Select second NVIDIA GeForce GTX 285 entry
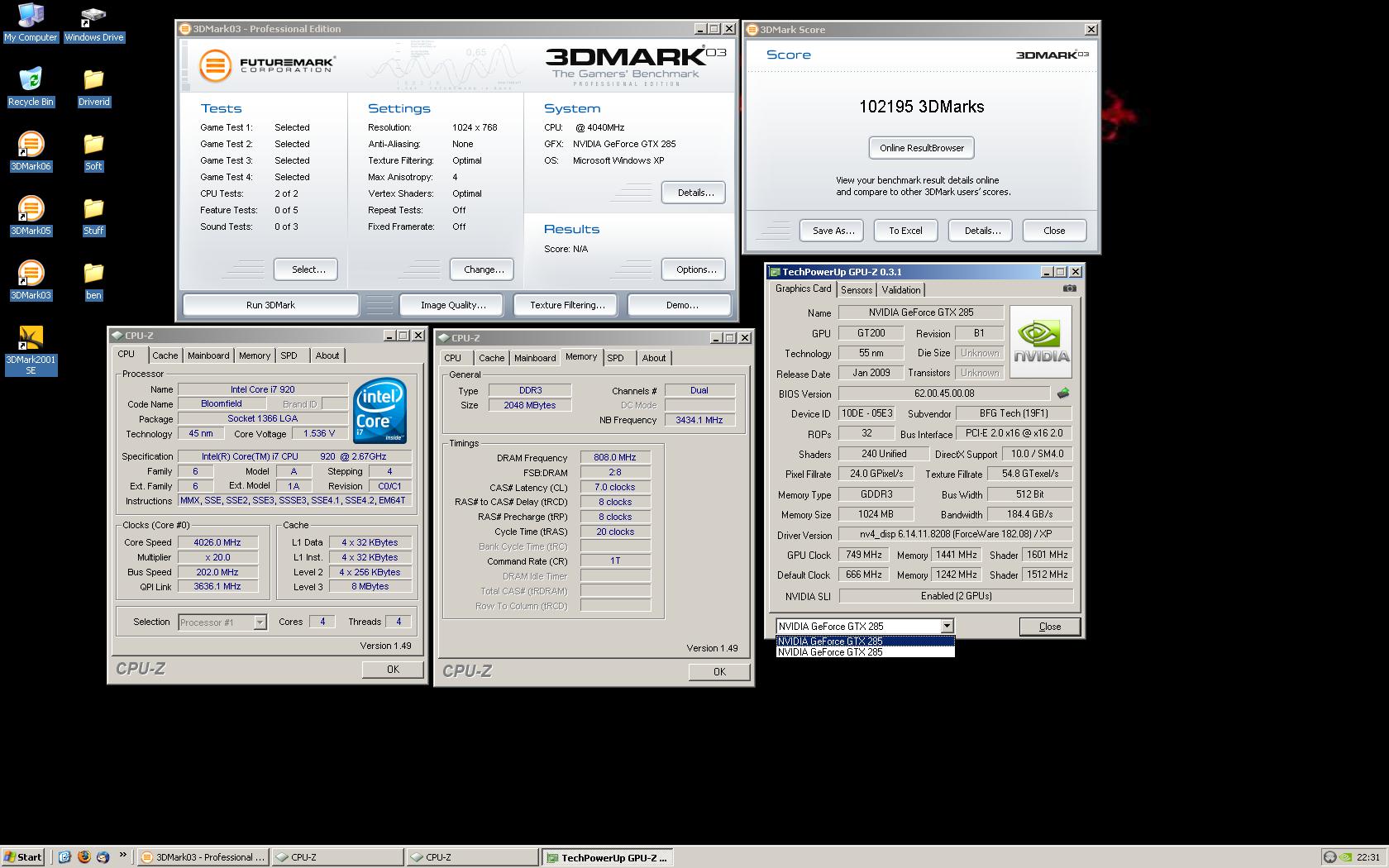Image resolution: width=1389 pixels, height=868 pixels. (x=865, y=651)
